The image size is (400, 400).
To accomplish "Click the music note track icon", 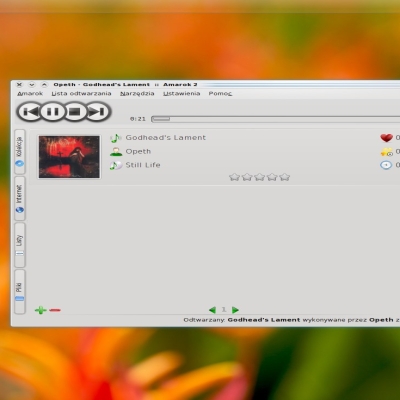I will click(115, 138).
